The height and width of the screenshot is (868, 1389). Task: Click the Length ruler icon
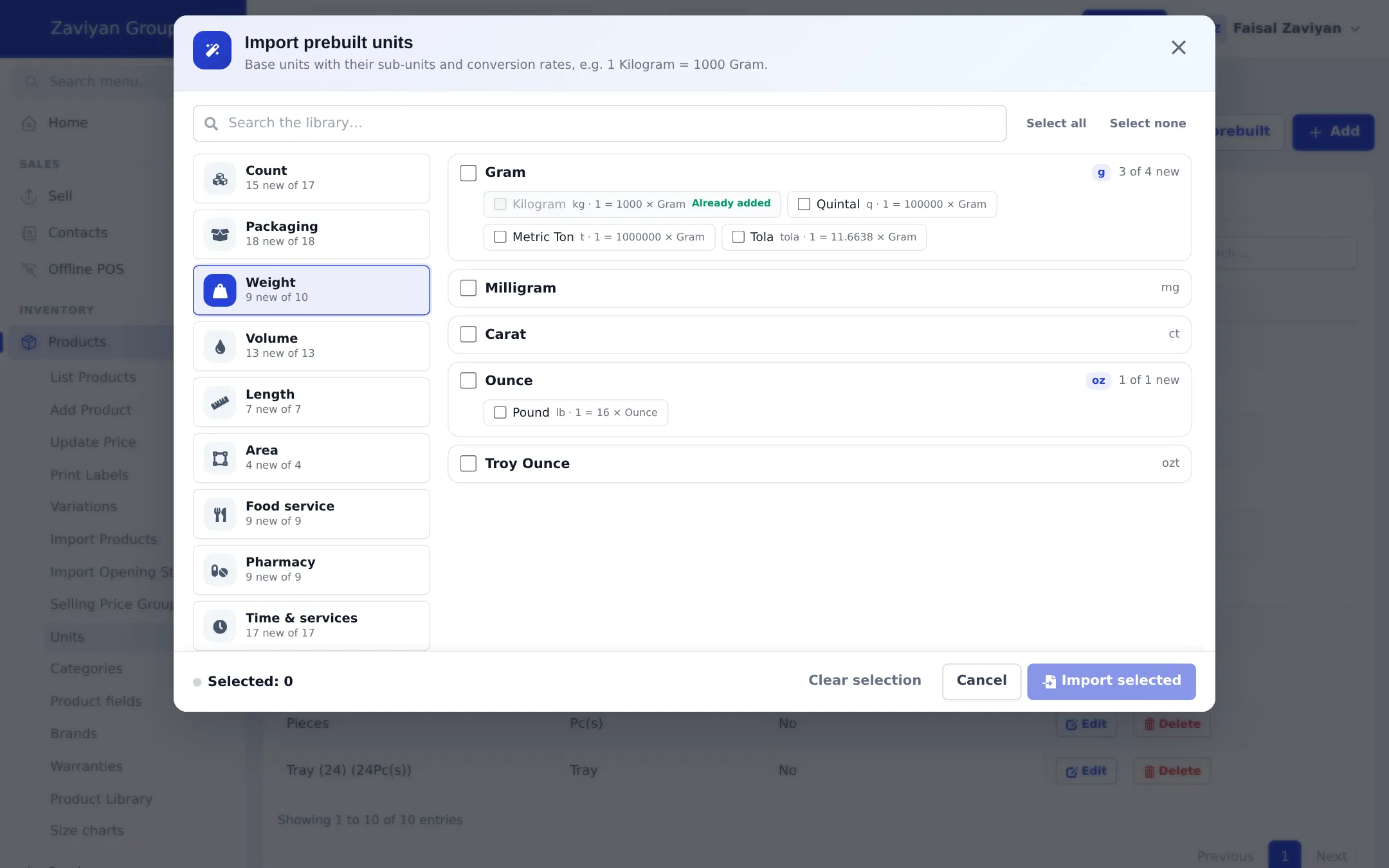tap(220, 402)
